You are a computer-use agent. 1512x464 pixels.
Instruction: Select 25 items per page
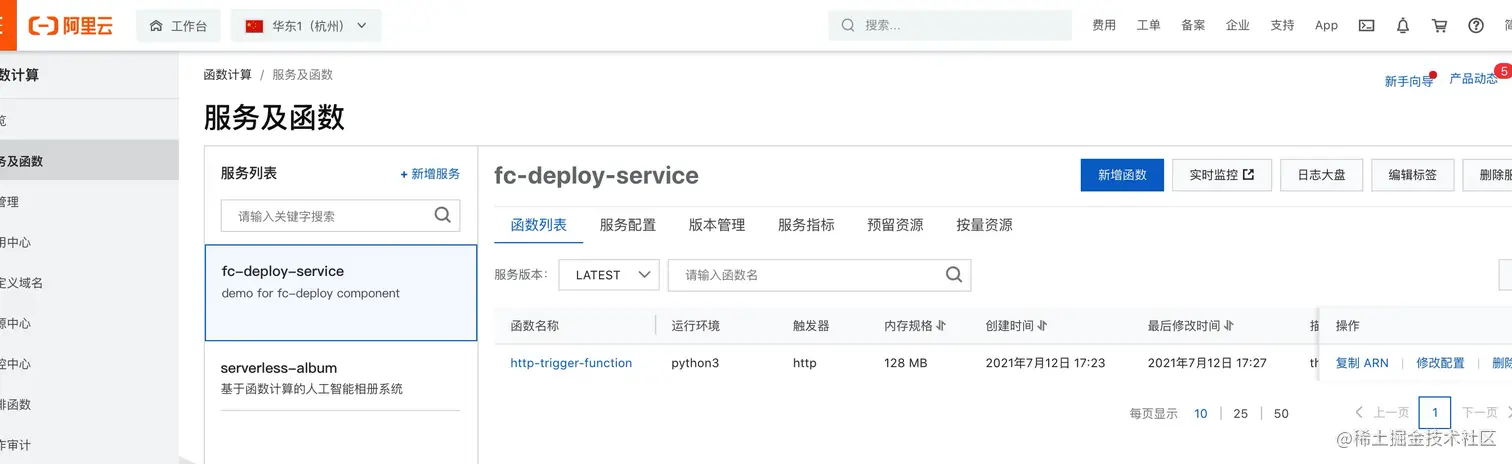coord(1241,413)
